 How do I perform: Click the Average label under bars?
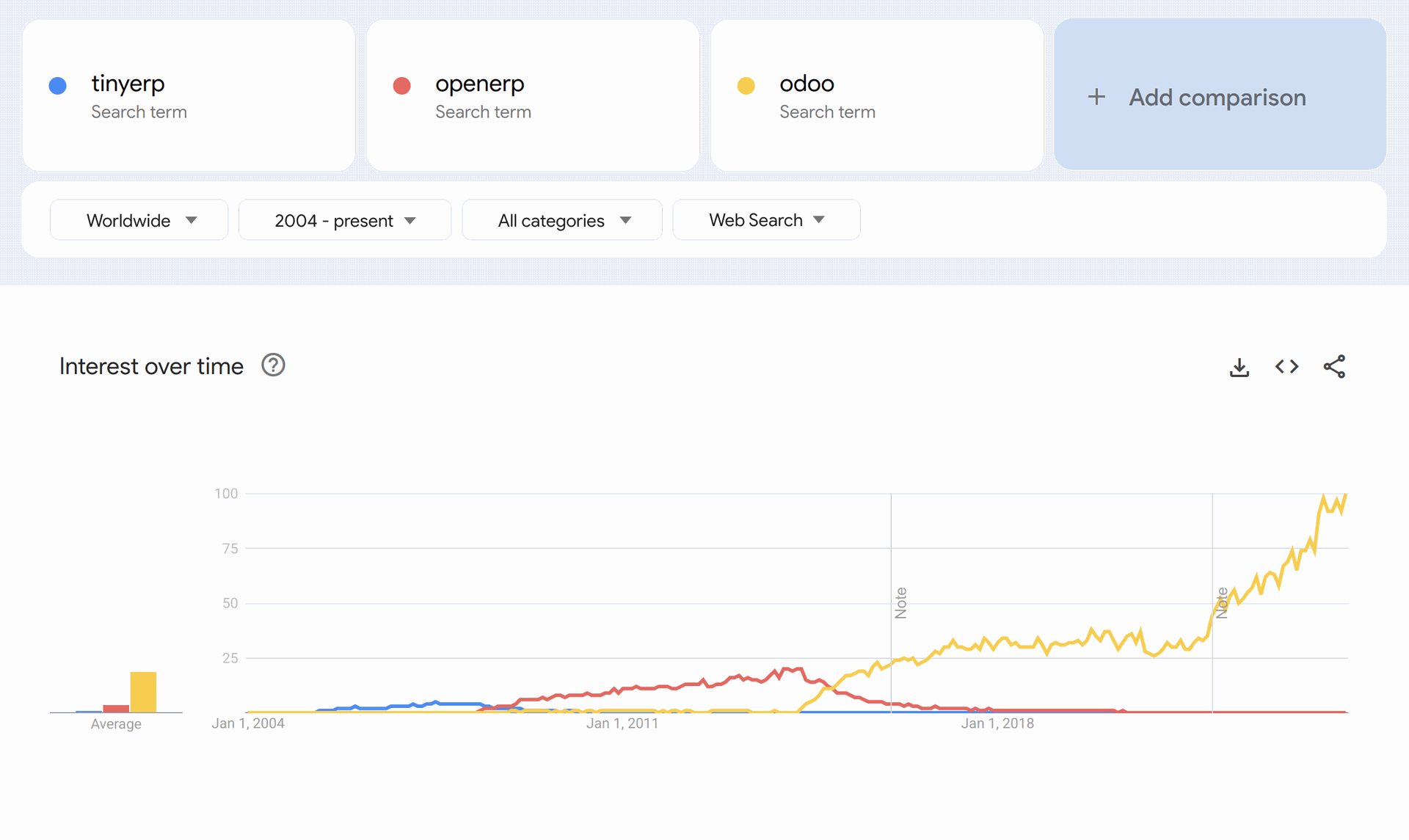point(116,724)
